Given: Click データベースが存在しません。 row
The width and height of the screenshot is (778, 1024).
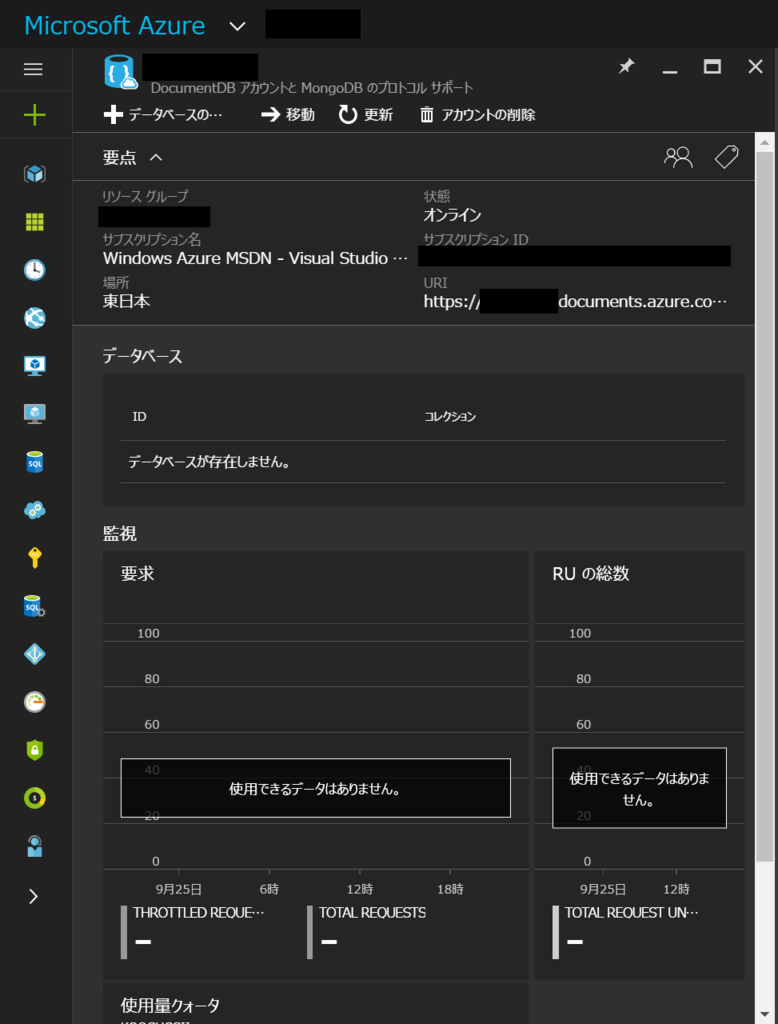Looking at the screenshot, I should pyautogui.click(x=423, y=462).
